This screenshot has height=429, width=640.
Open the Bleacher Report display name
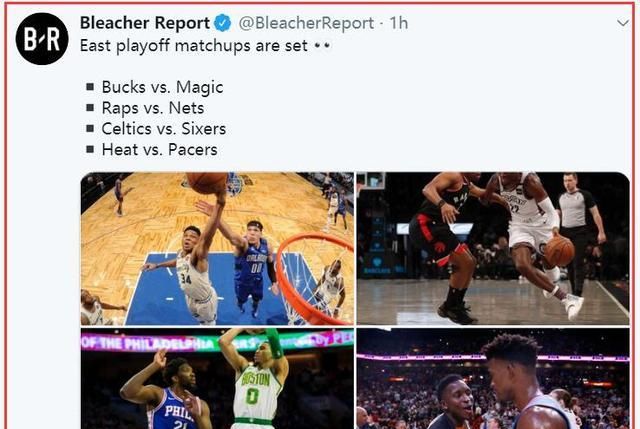[x=145, y=23]
